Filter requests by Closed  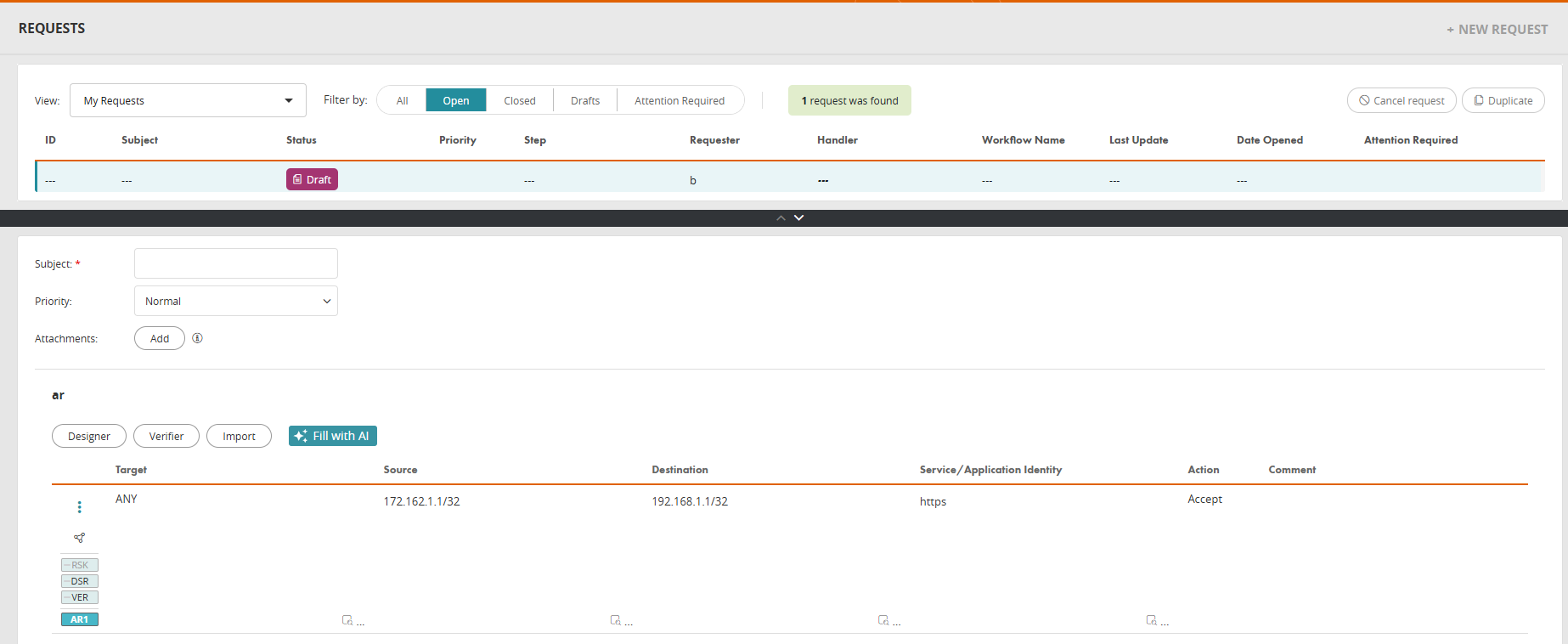[x=519, y=100]
